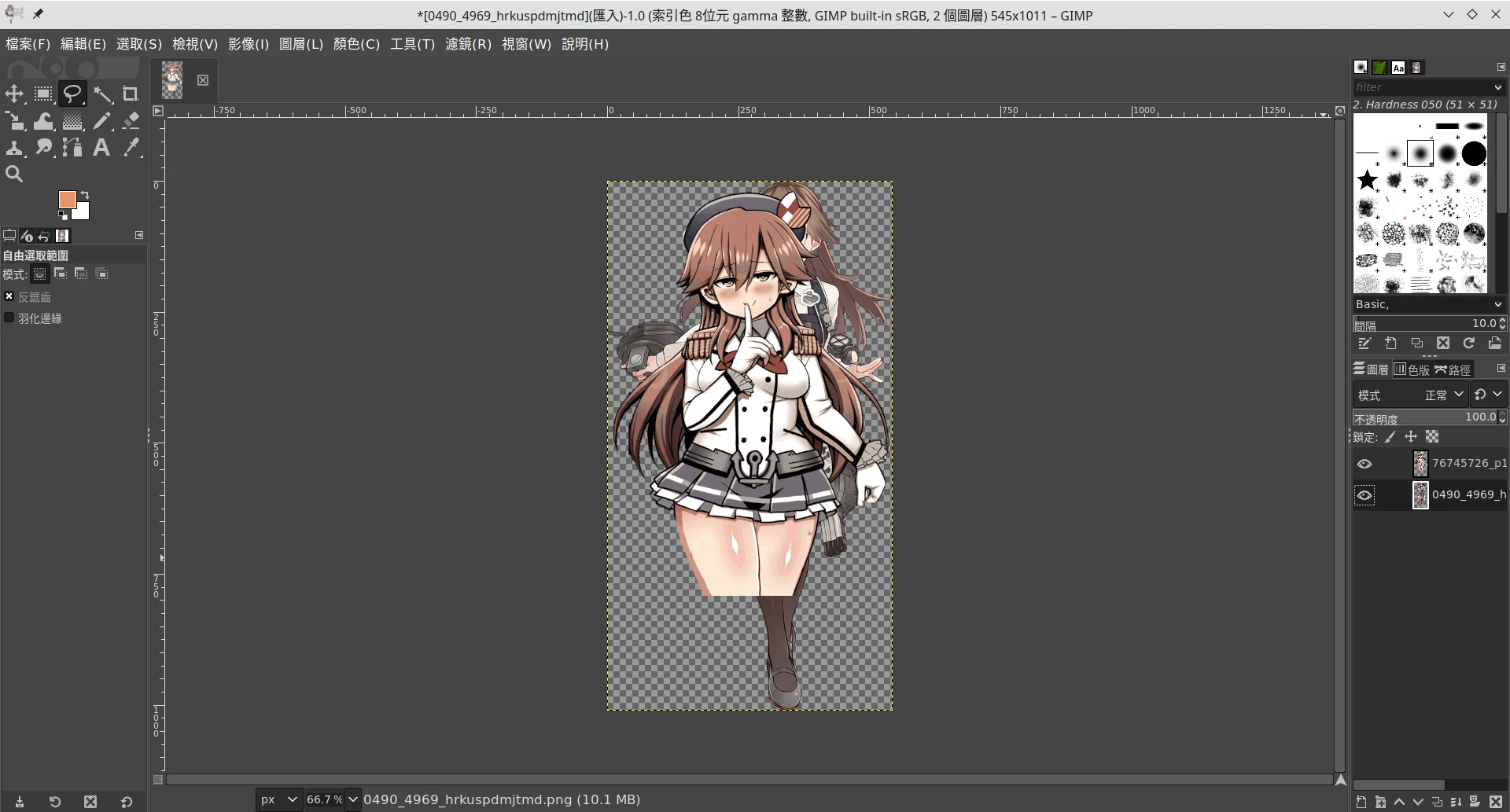Click the 不透明度 opacity slider
1510x812 pixels.
click(x=1423, y=417)
